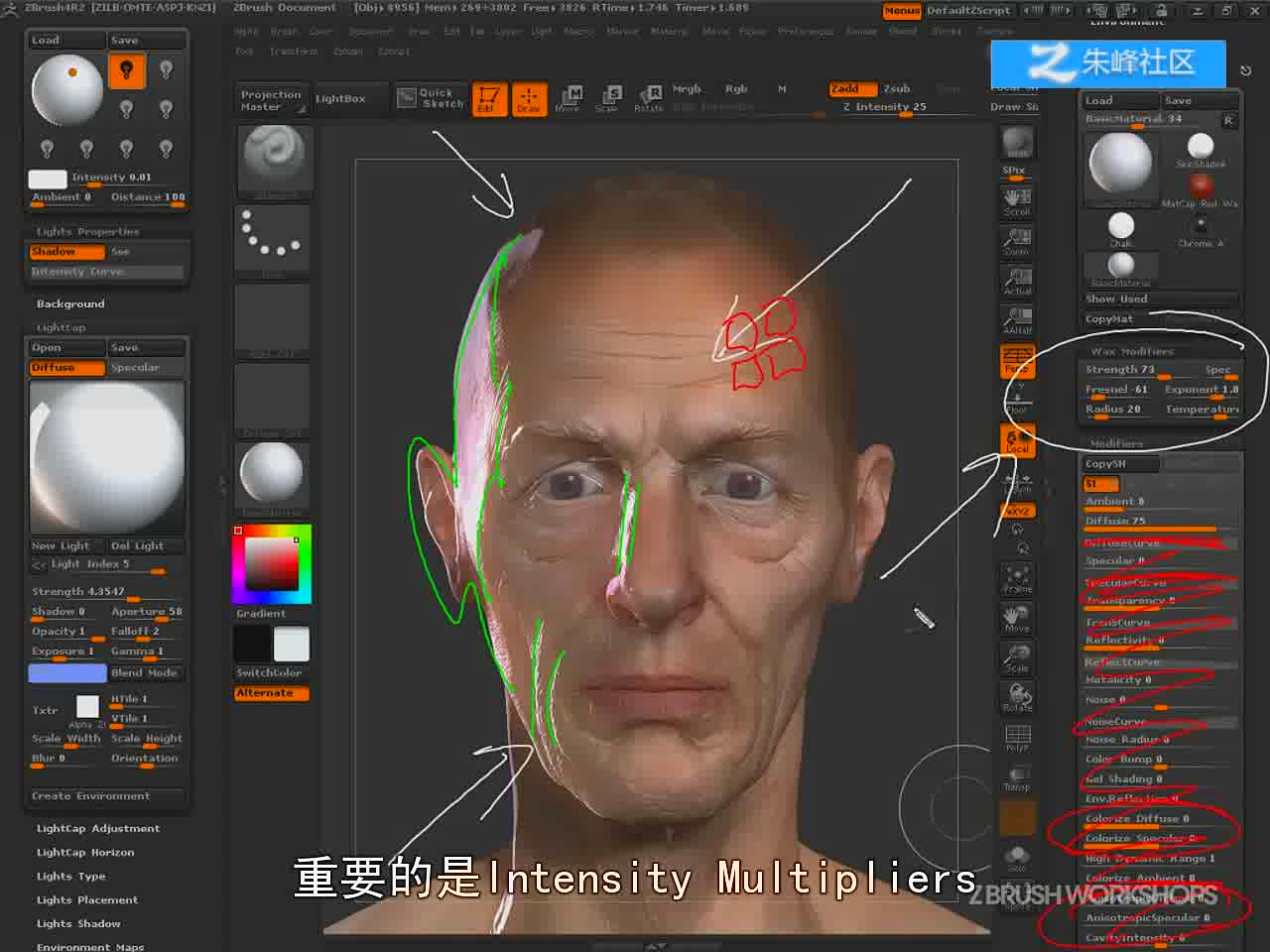Pick a color in the color picker
Image resolution: width=1270 pixels, height=952 pixels.
coord(272,564)
